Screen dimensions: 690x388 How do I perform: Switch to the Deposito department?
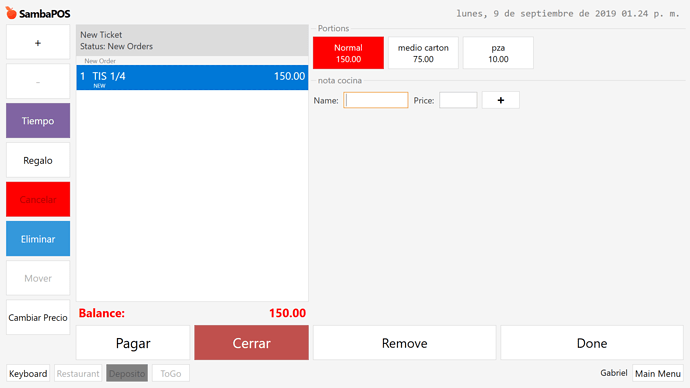(127, 373)
